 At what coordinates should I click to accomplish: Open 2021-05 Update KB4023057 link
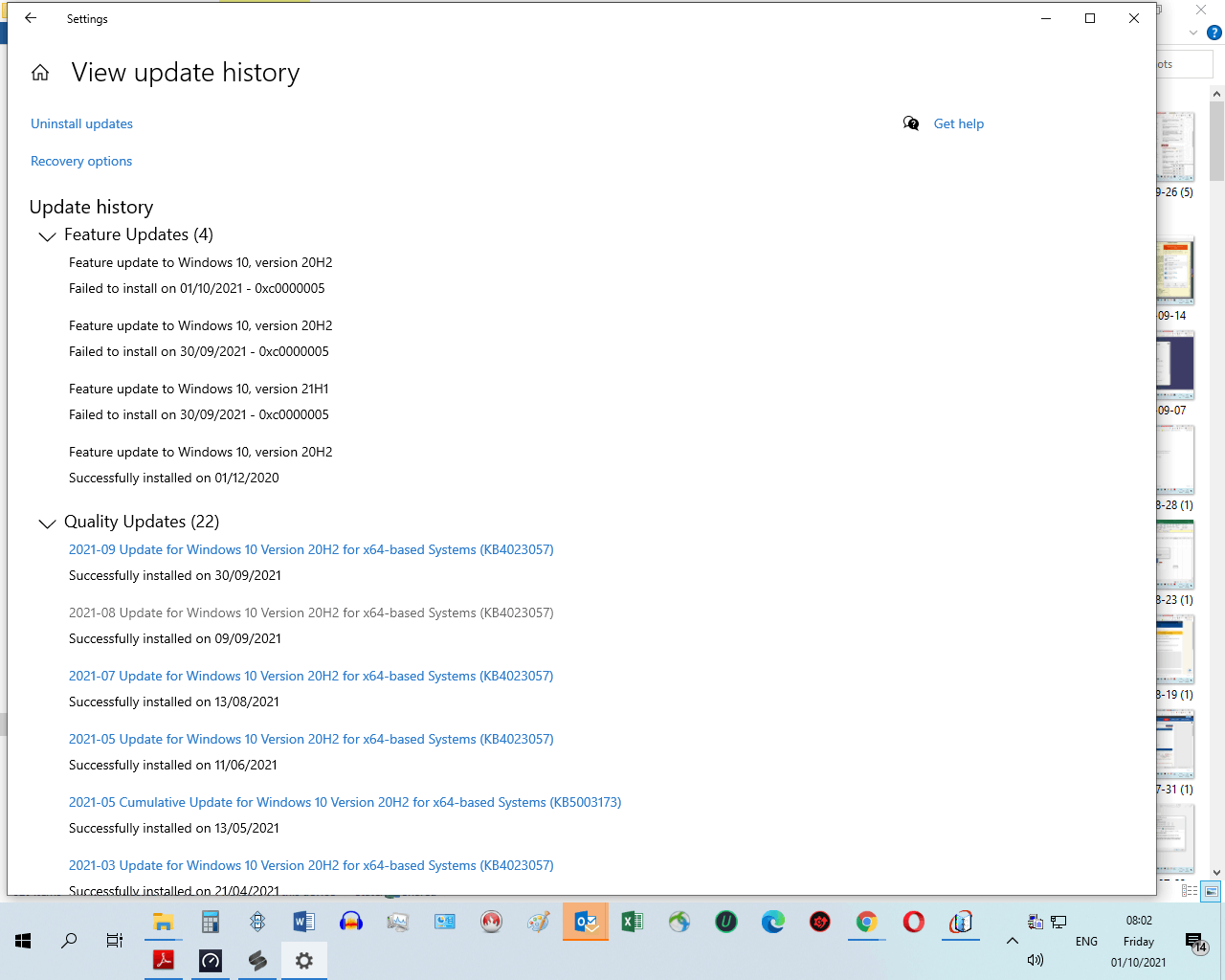coord(311,739)
